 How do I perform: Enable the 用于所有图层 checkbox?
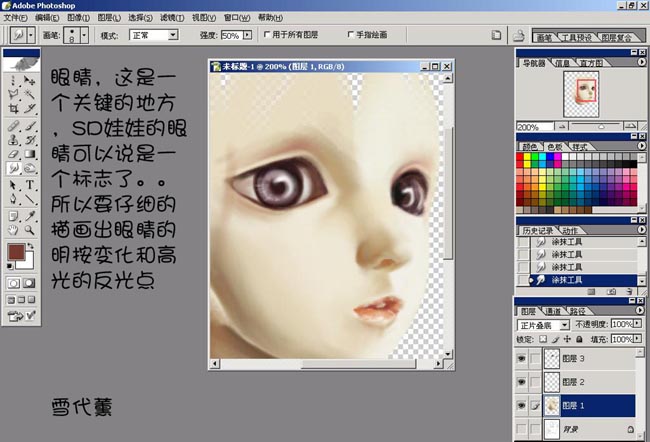point(266,35)
